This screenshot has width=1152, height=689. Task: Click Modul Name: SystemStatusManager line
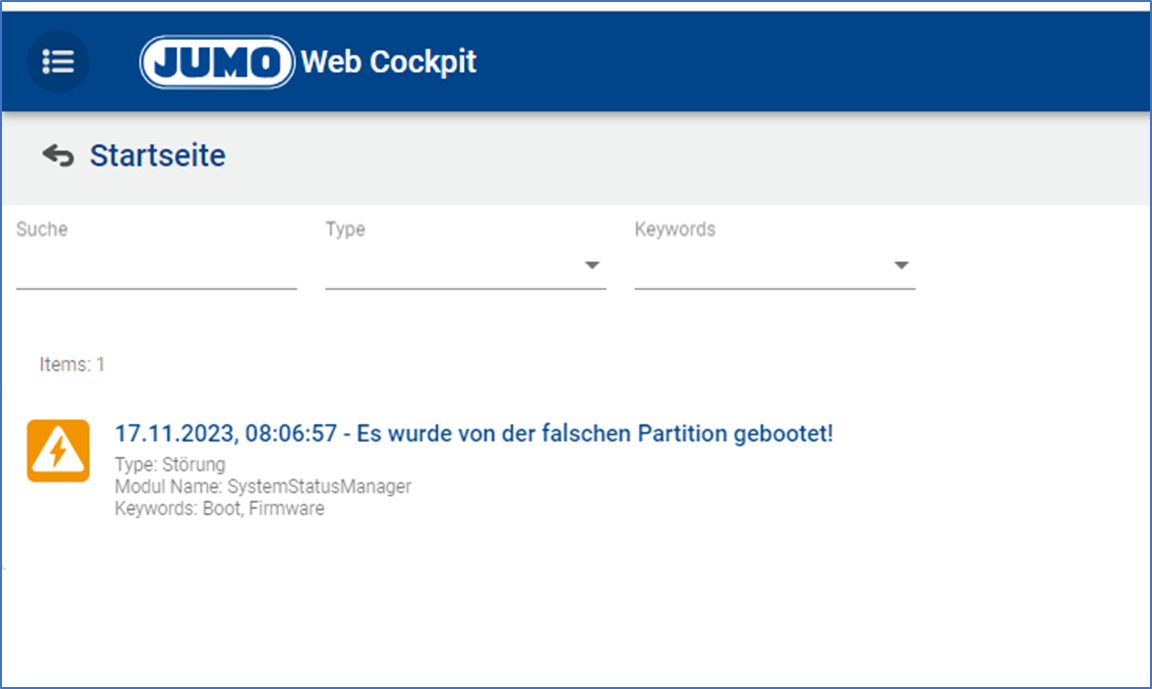coord(263,486)
